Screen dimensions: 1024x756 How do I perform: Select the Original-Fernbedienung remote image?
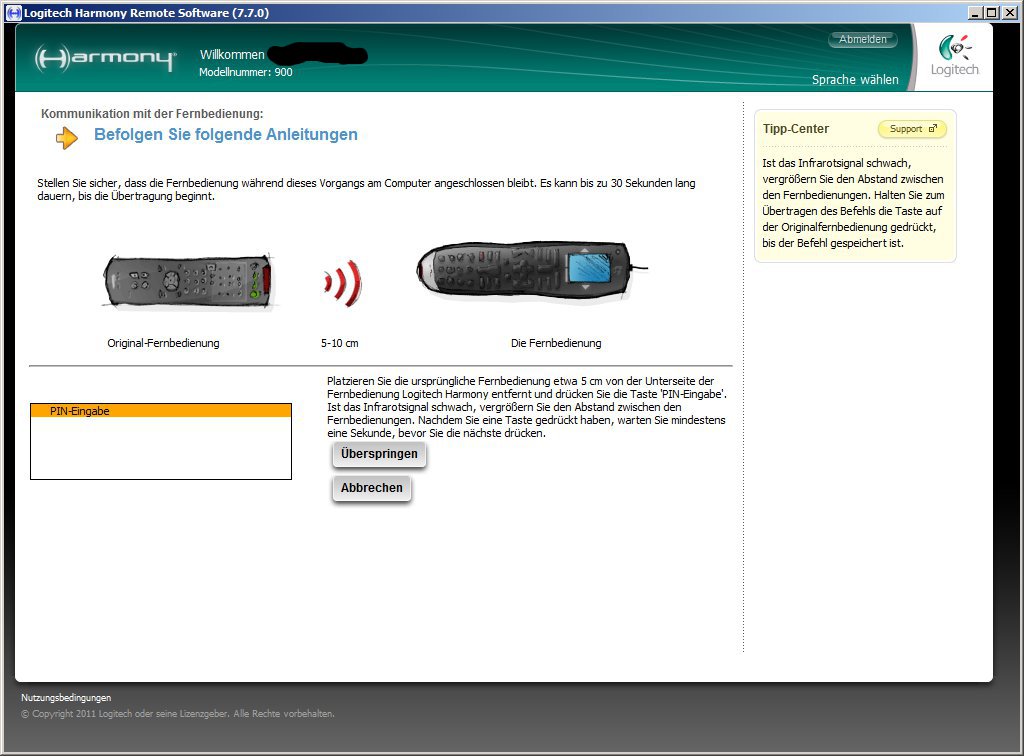point(186,281)
